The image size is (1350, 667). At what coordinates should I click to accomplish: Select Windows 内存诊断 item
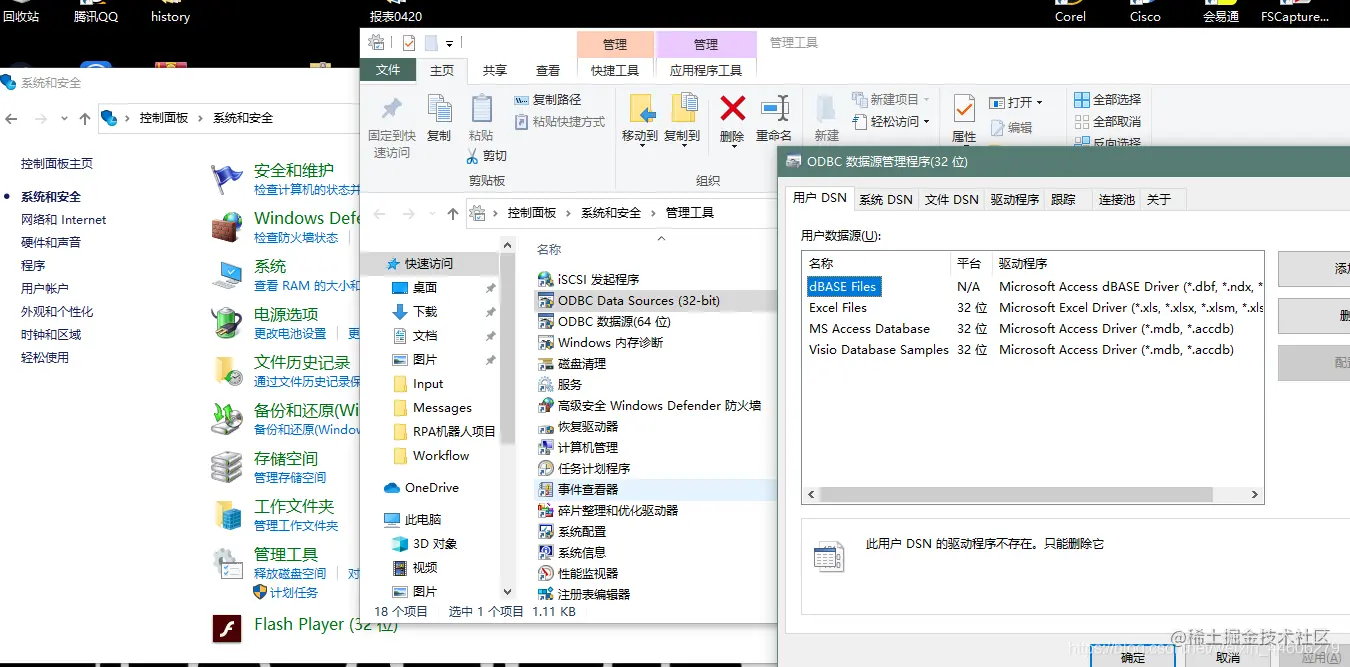[600, 342]
